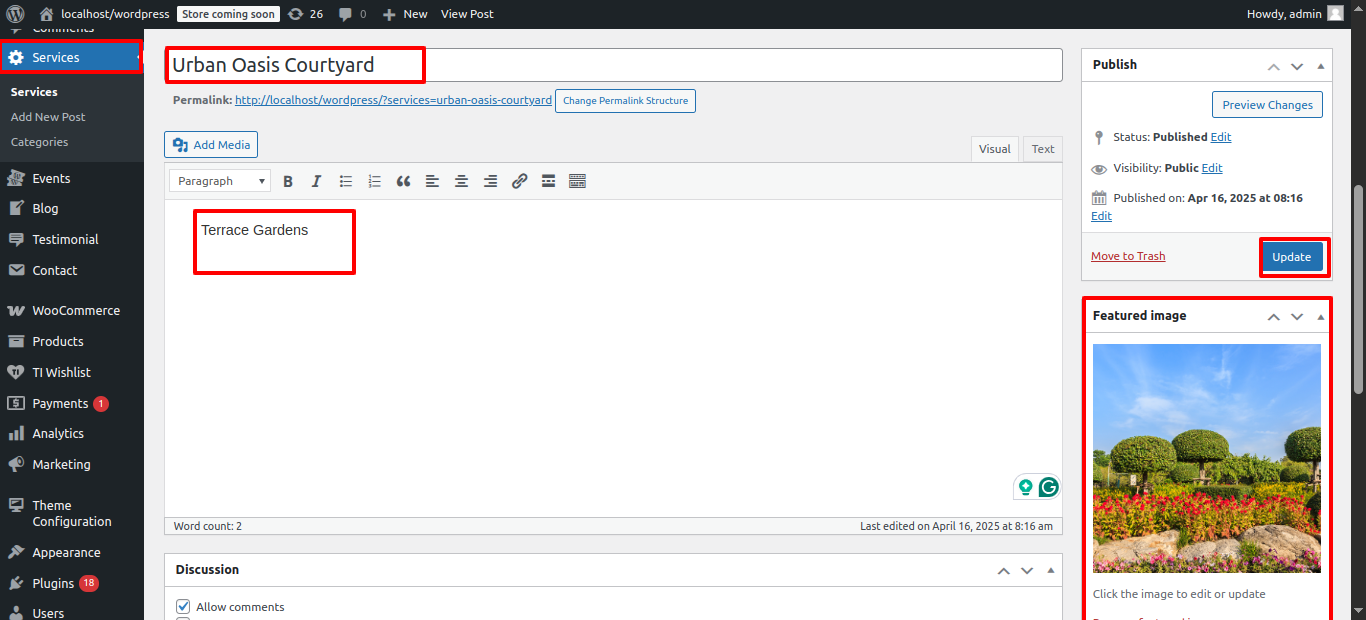Open the urban-oasis-courtyard permalink
1366x620 pixels.
(x=393, y=100)
